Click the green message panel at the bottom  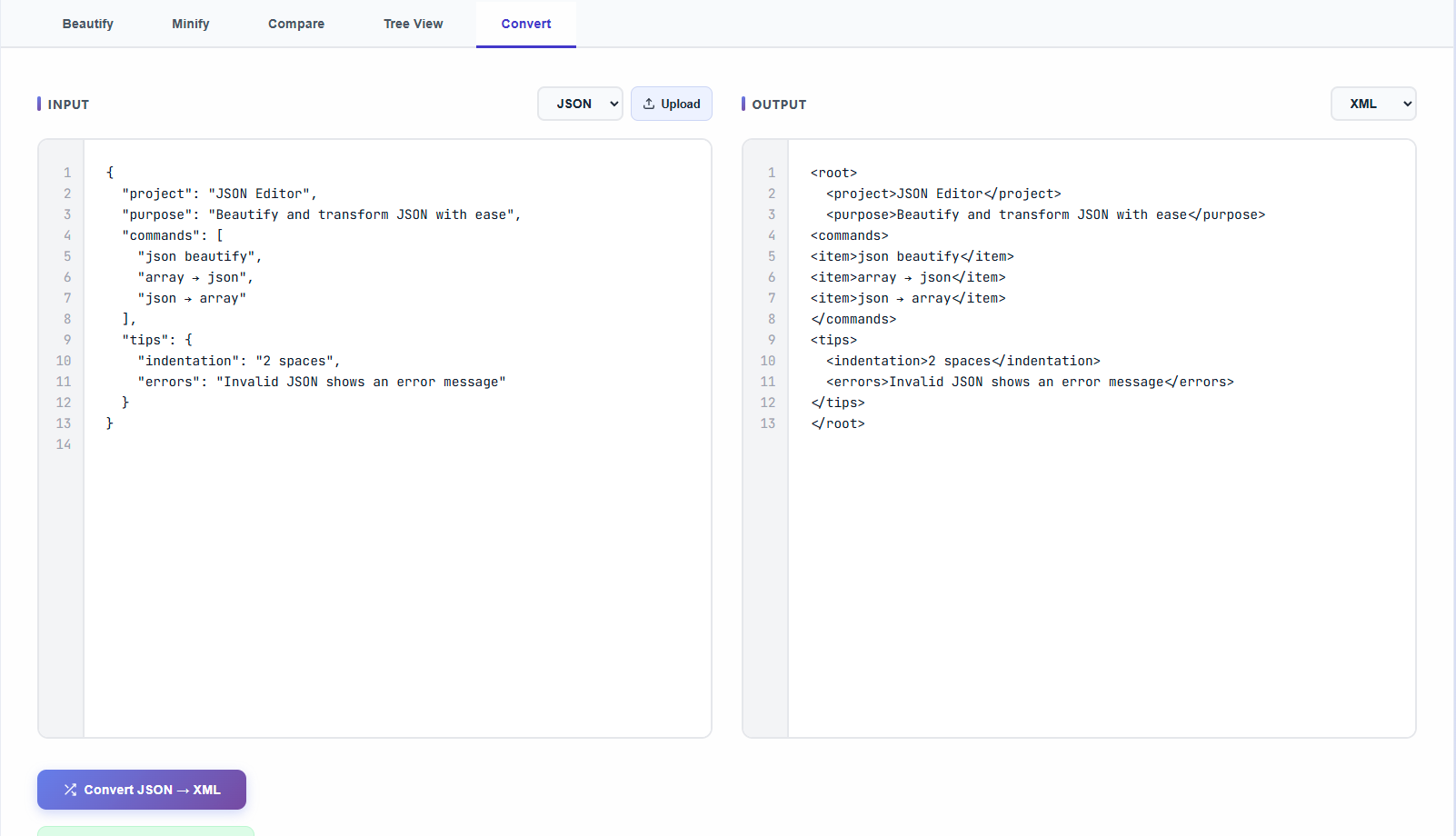[145, 831]
